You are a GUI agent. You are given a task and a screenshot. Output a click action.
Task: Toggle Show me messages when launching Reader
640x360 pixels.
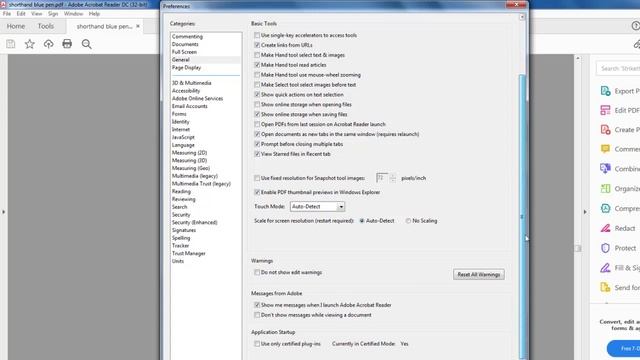click(x=257, y=305)
